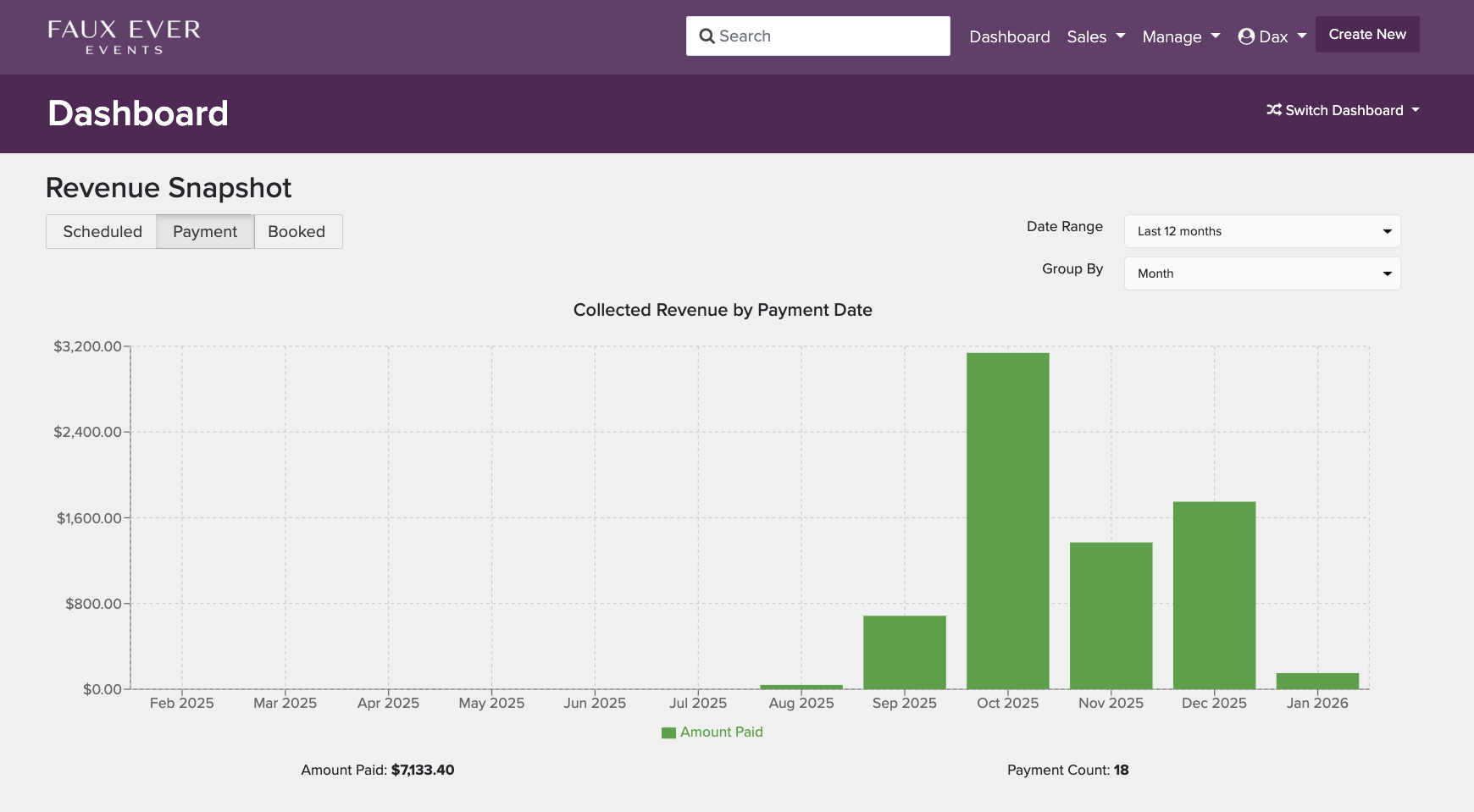Image resolution: width=1474 pixels, height=812 pixels.
Task: Click the caret icon on the Sales menu
Action: click(x=1120, y=36)
